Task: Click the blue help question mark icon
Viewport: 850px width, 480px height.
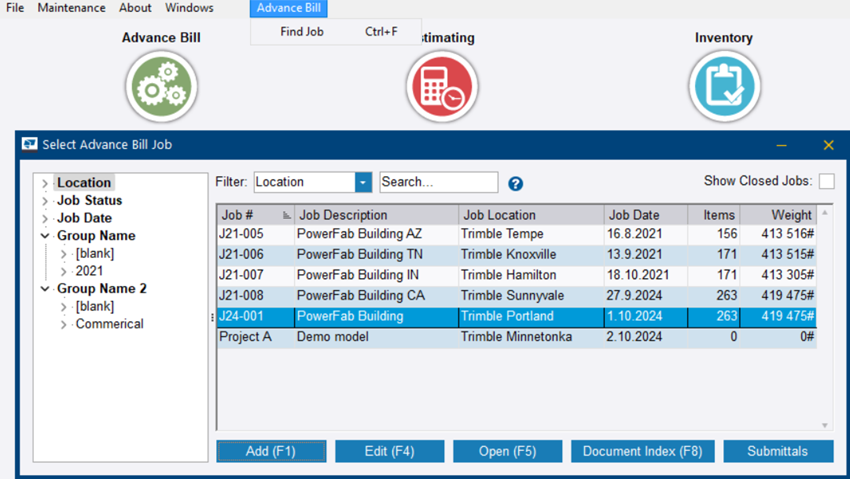Action: pyautogui.click(x=516, y=184)
